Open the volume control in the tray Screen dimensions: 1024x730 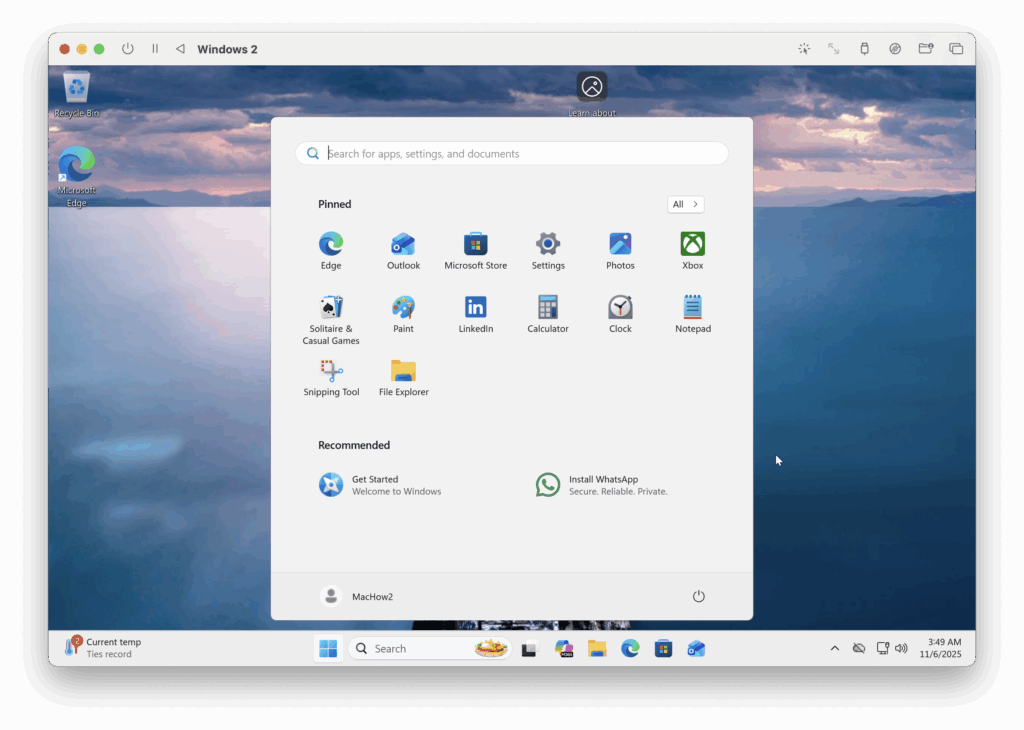(901, 648)
